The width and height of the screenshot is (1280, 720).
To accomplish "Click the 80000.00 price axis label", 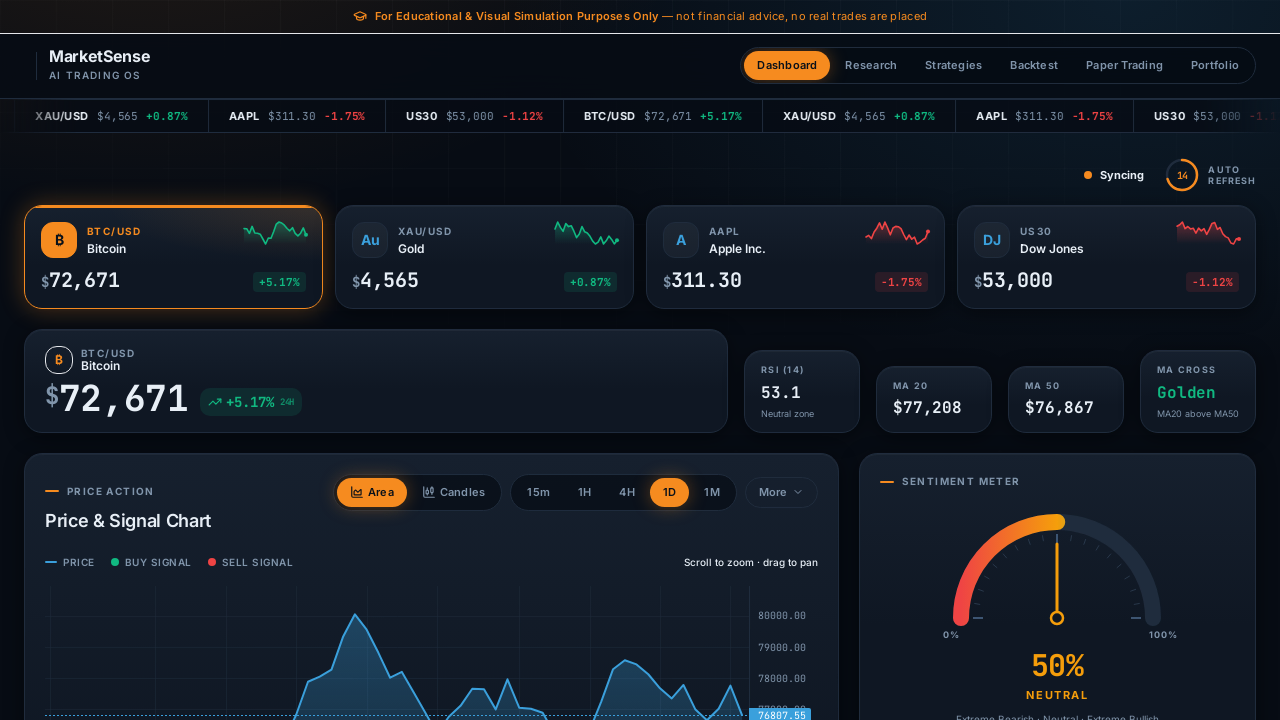I will [782, 616].
